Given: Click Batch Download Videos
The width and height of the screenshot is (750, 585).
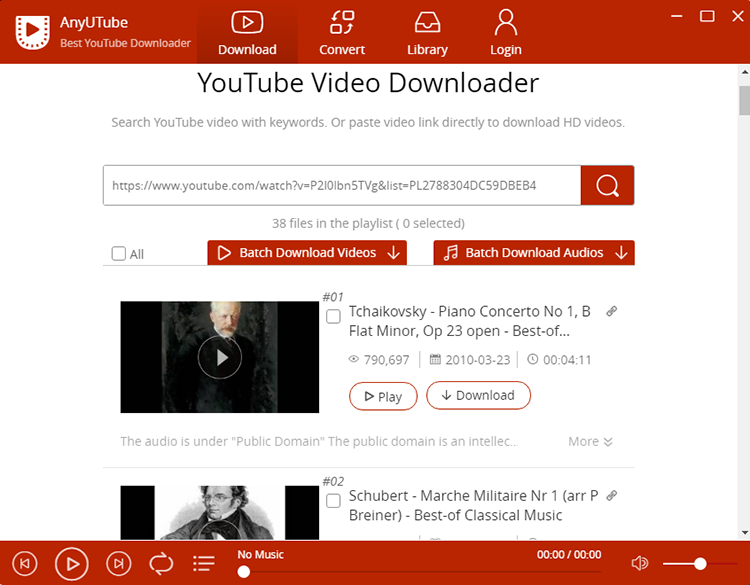Looking at the screenshot, I should 307,253.
